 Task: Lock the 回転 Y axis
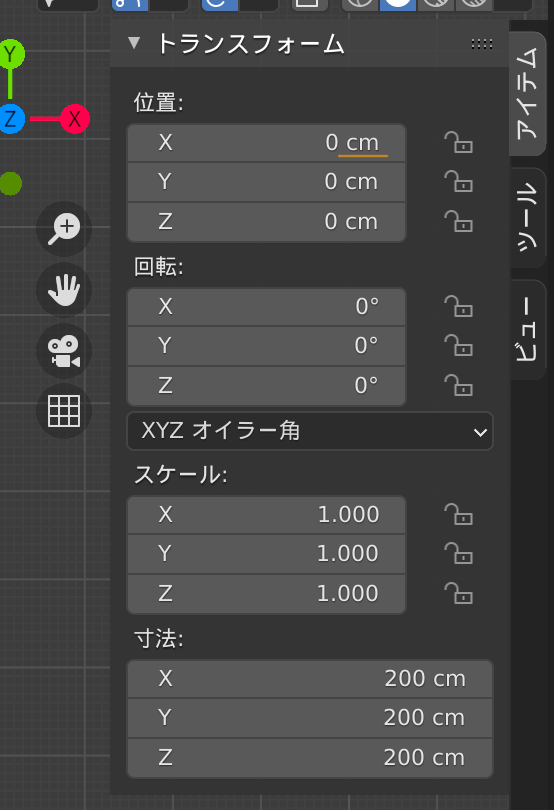(458, 346)
